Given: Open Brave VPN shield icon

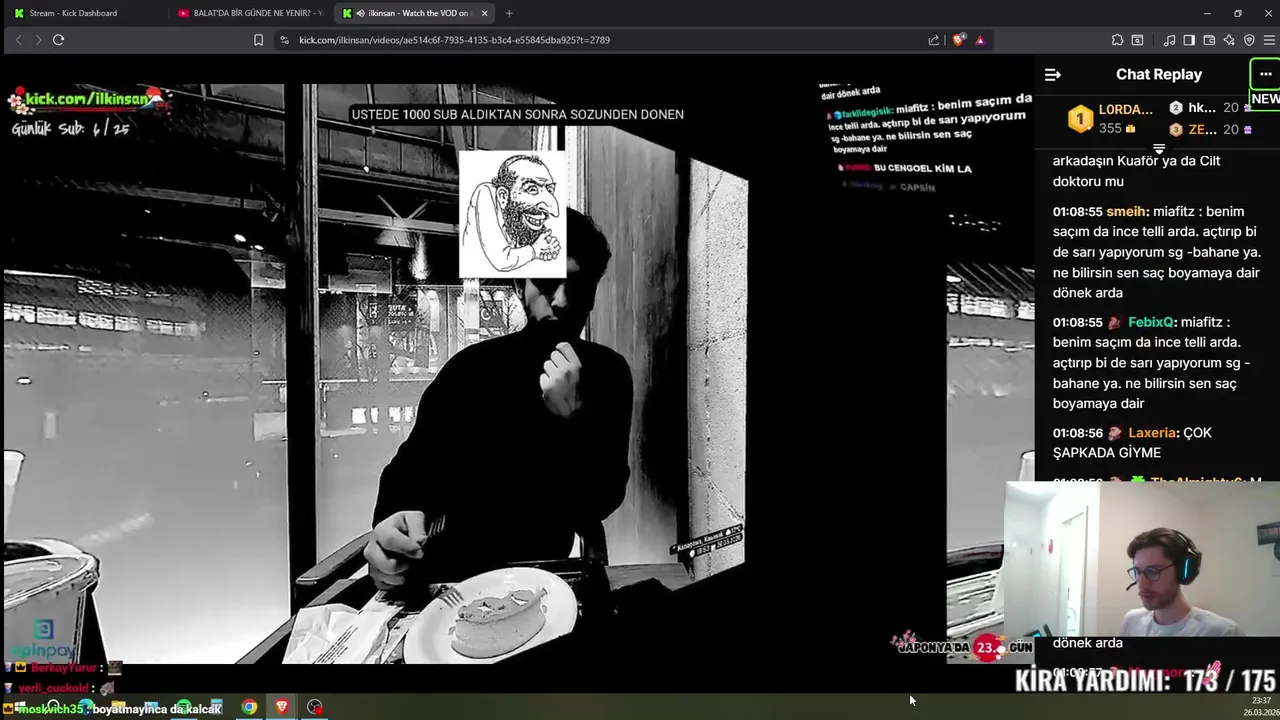Looking at the screenshot, I should click(1249, 40).
